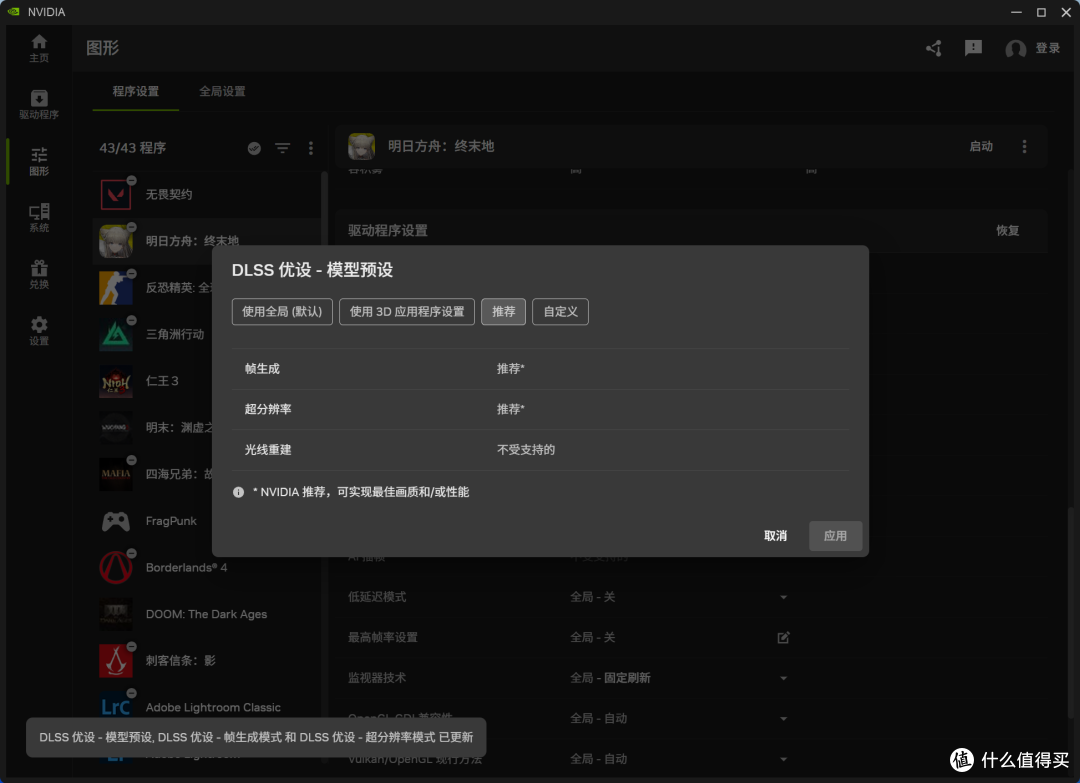Choose the 自定义 preset option
This screenshot has width=1080, height=783.
(x=561, y=312)
